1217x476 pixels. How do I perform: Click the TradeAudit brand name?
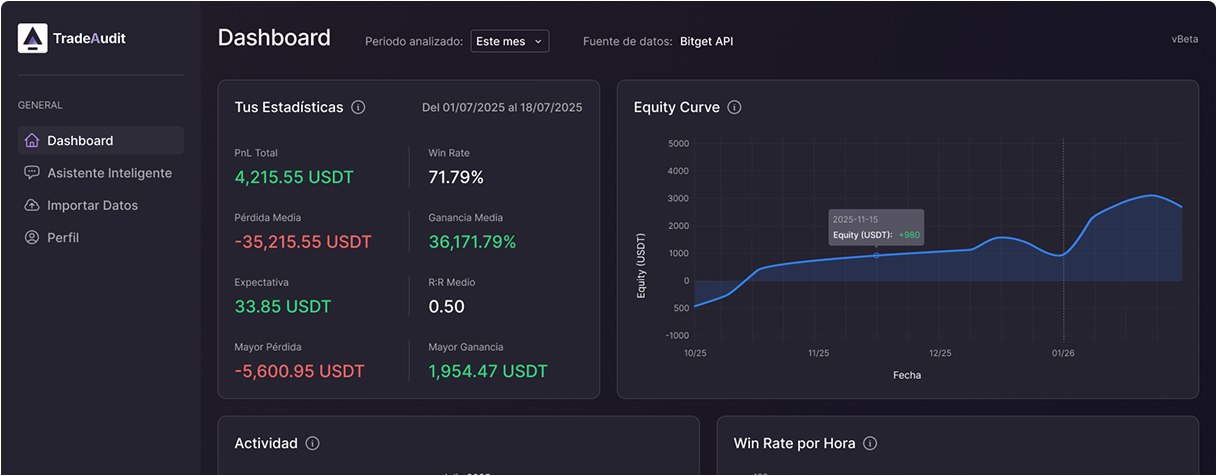[x=90, y=39]
